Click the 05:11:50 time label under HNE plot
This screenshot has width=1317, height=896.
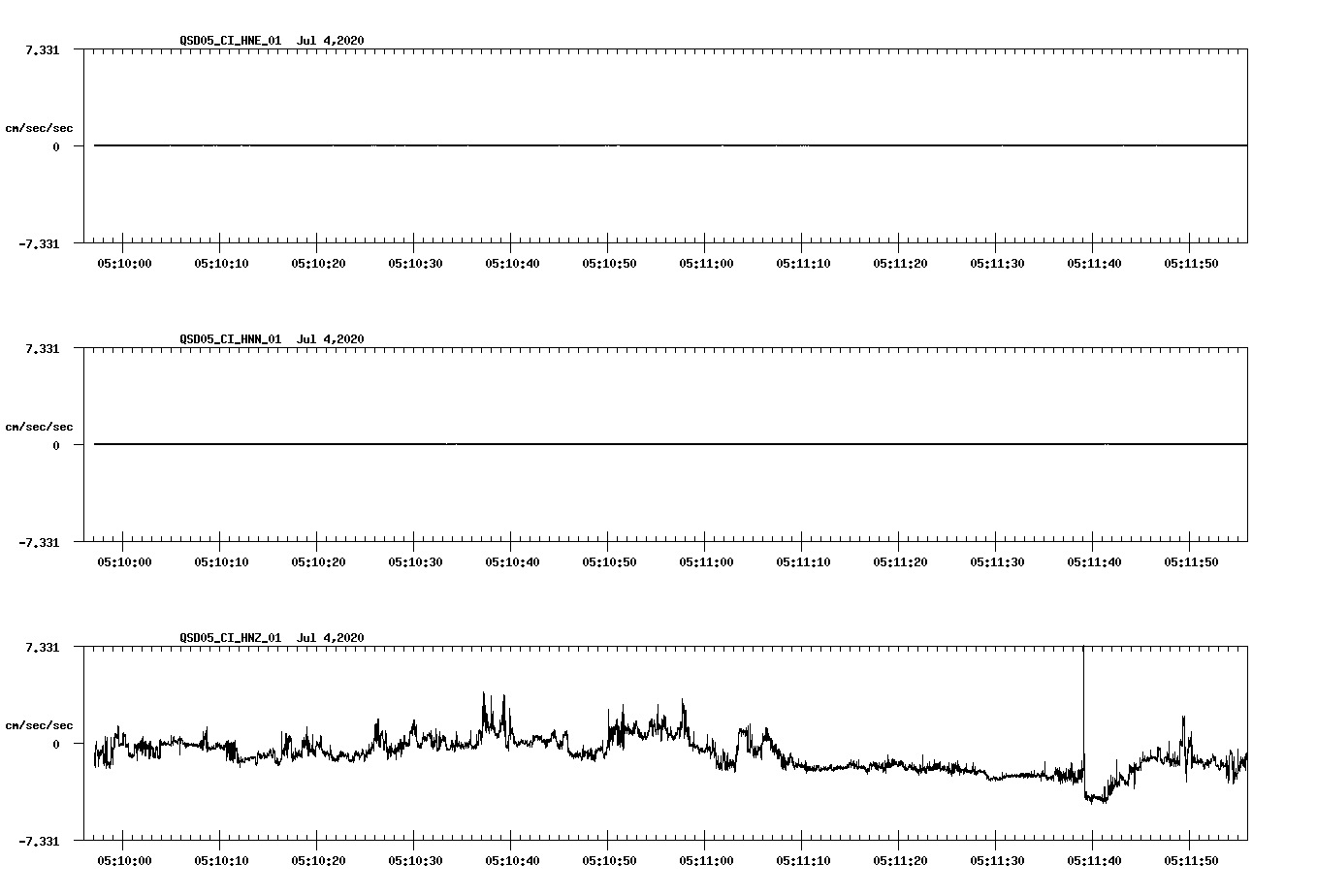[1191, 263]
